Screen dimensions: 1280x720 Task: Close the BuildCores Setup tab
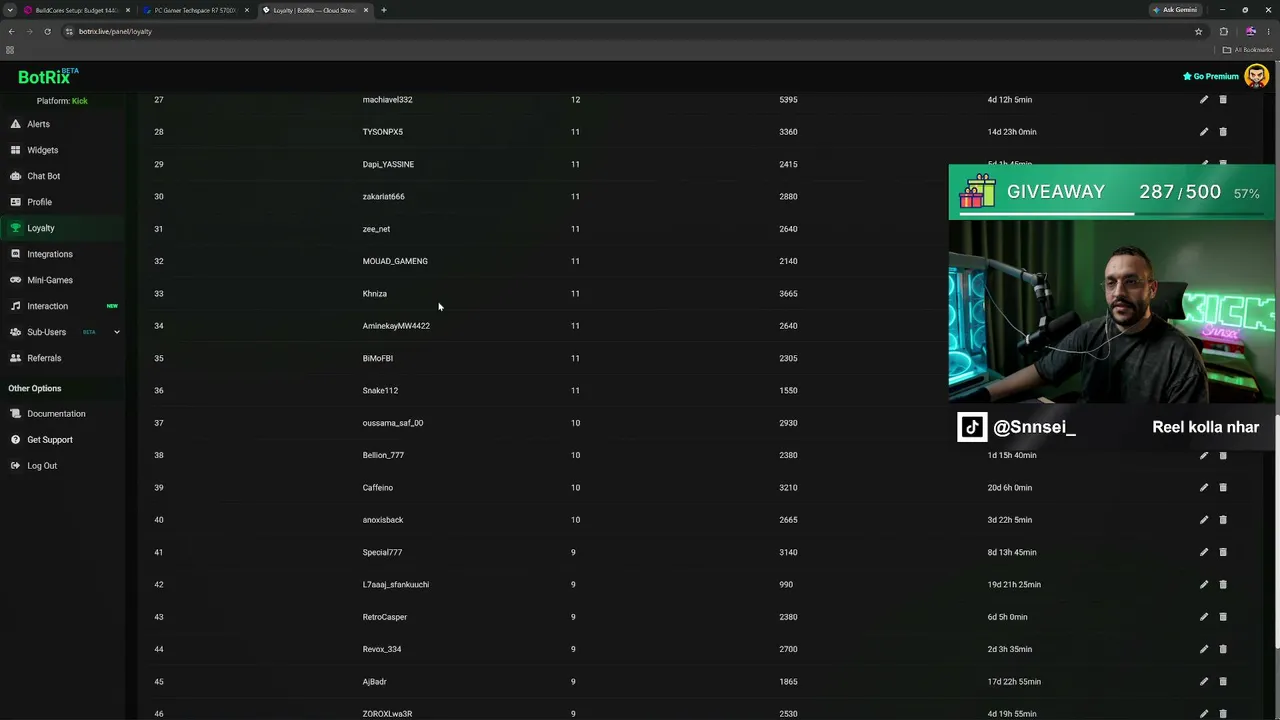(127, 10)
